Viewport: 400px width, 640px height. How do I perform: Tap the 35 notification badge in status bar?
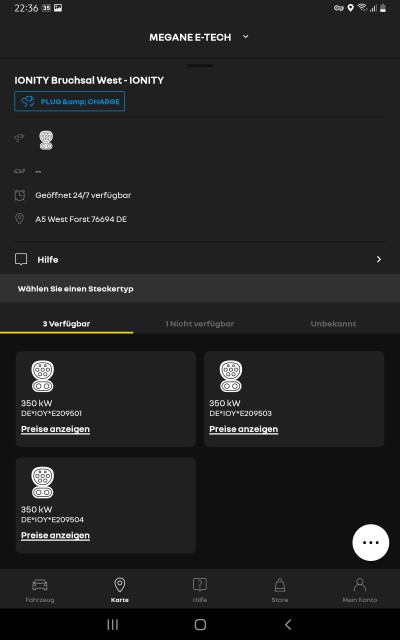point(46,8)
